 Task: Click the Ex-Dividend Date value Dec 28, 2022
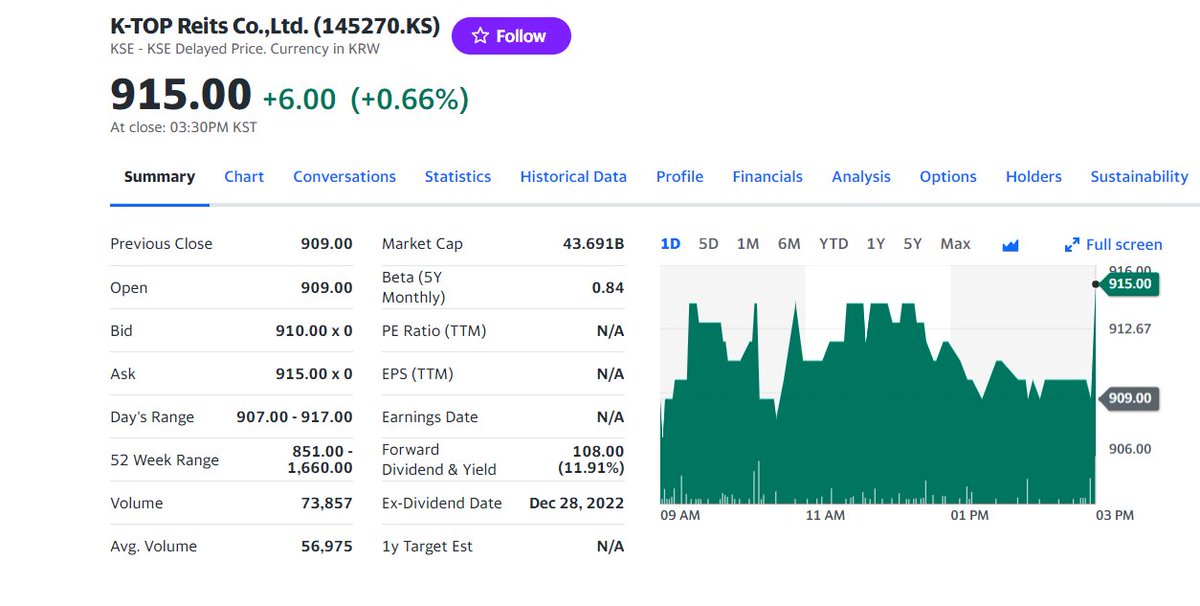(576, 503)
